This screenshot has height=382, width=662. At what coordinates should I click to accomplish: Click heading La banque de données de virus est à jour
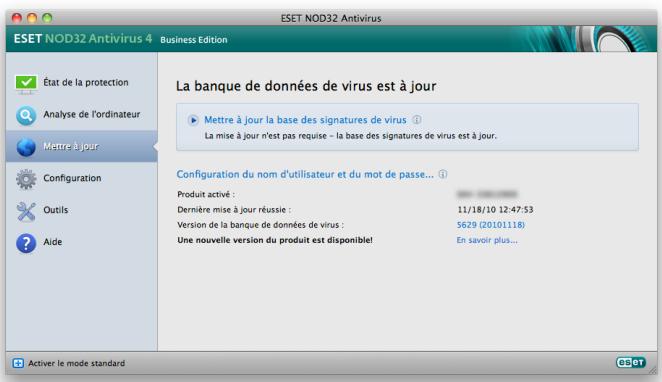click(306, 86)
